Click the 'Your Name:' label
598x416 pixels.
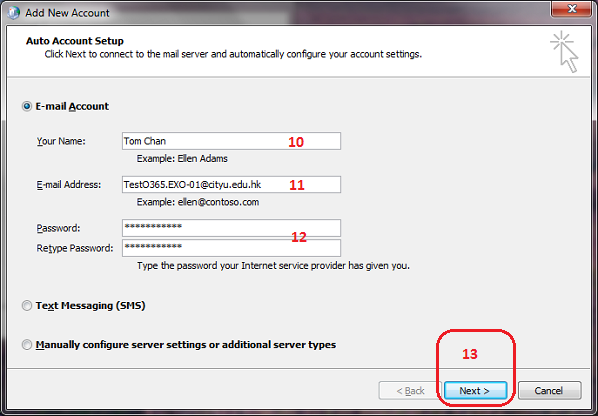click(61, 141)
